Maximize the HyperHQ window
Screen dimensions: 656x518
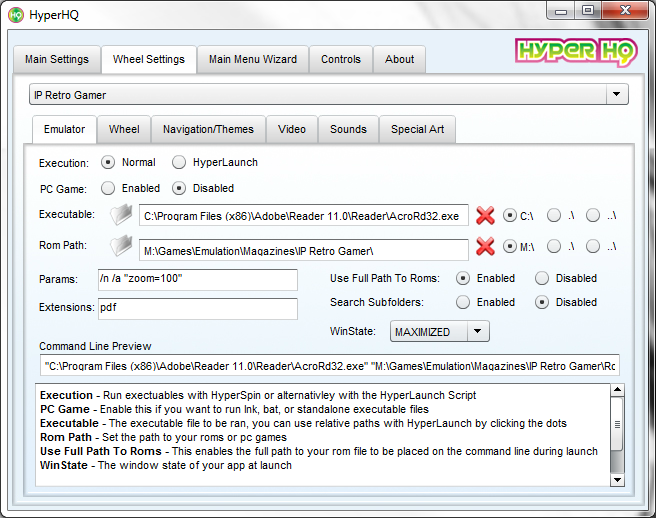[588, 11]
